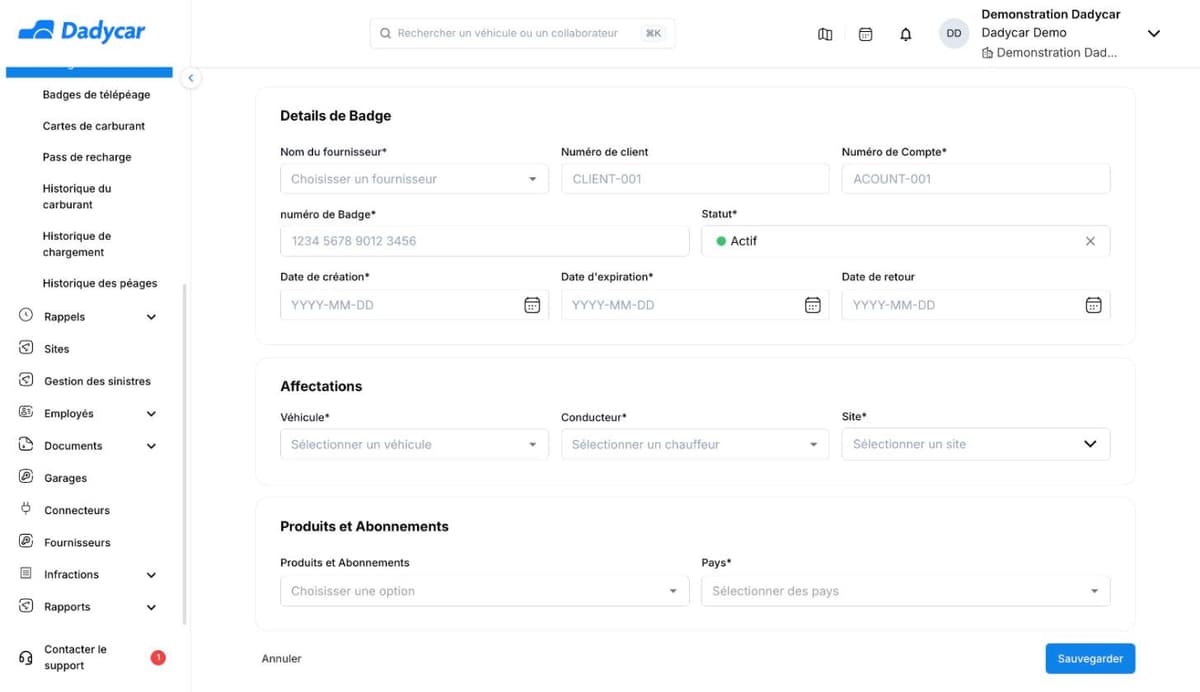Click the numéro de Badge field
Image resolution: width=1200 pixels, height=692 pixels.
coord(485,241)
